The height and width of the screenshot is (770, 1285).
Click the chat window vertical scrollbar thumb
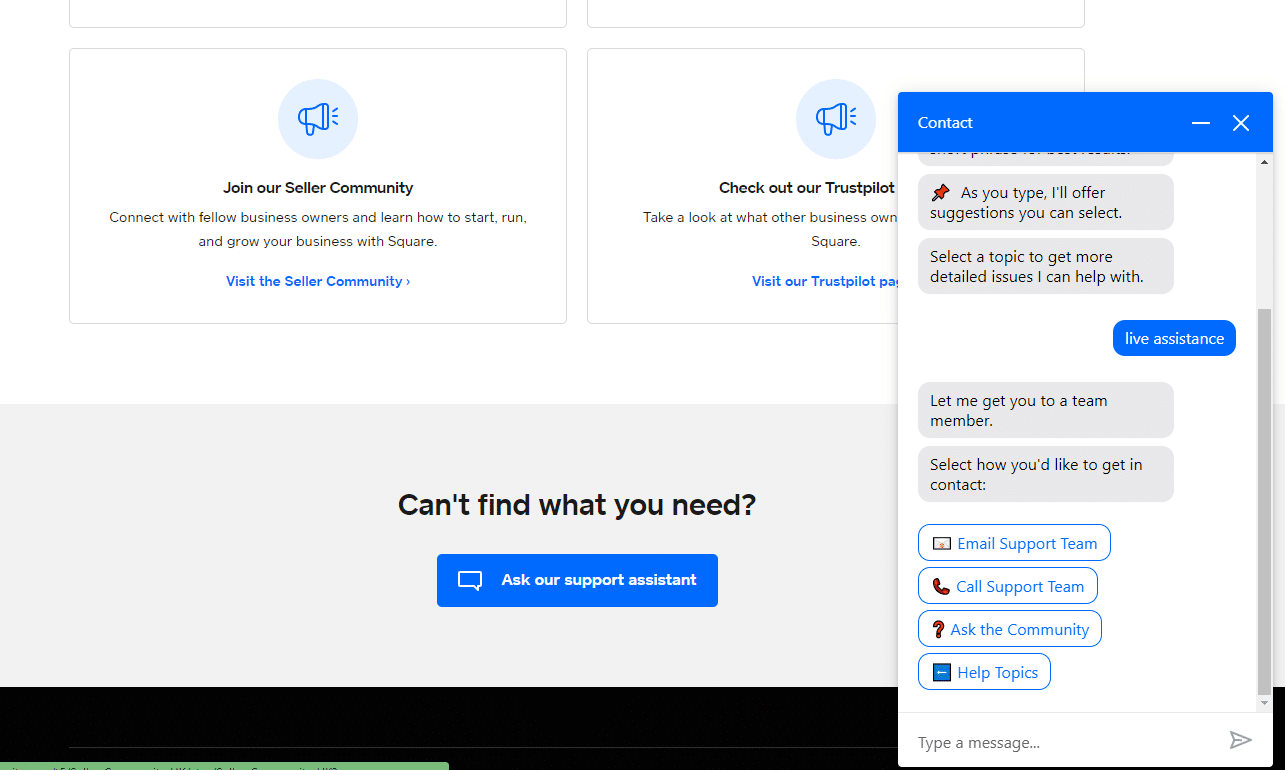click(x=1264, y=500)
